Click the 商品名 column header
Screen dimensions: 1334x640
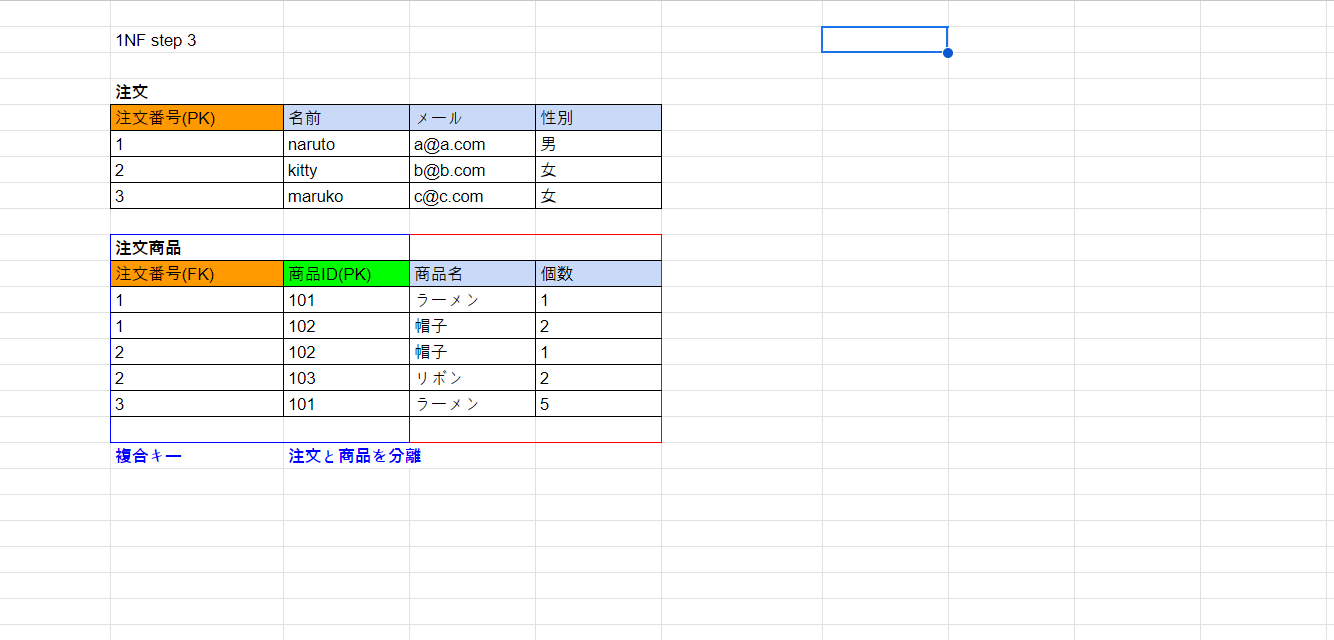tap(472, 274)
